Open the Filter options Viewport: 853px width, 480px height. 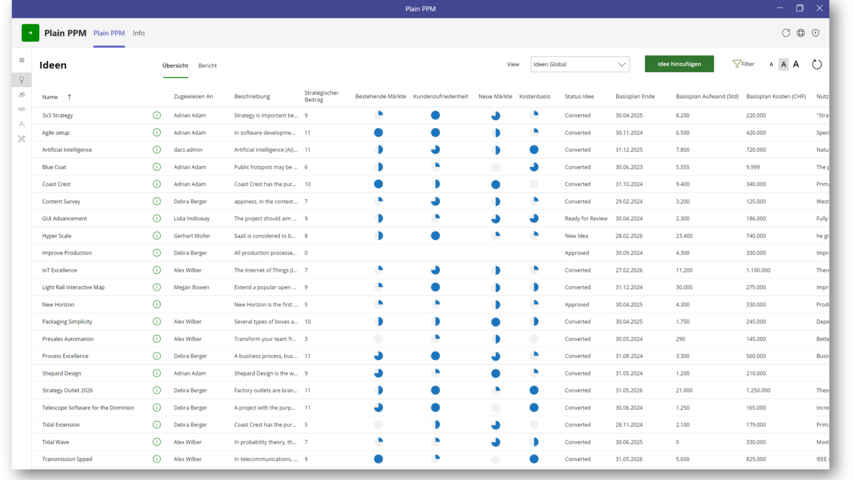tap(743, 64)
